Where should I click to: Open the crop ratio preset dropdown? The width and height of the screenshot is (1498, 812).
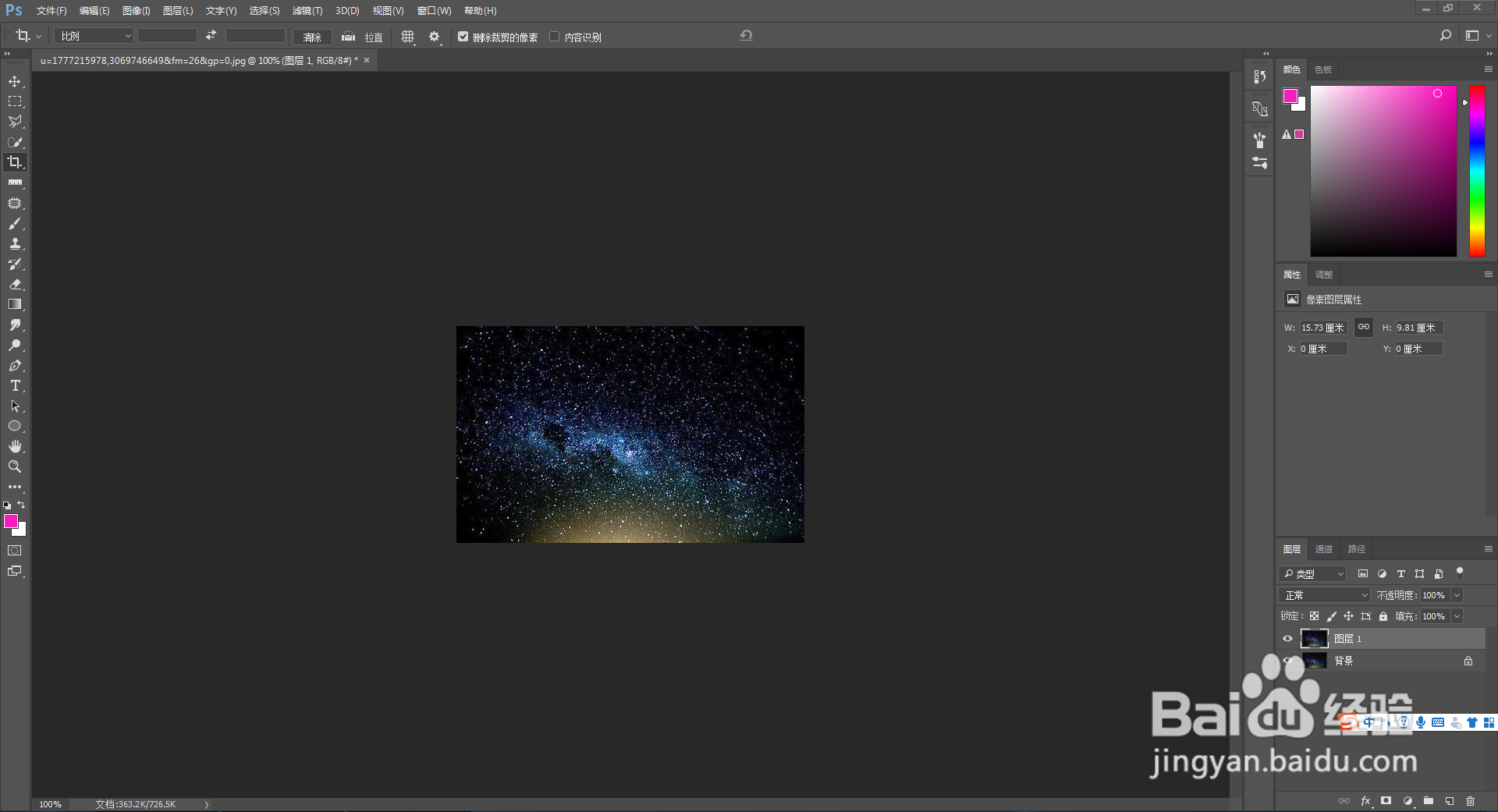(94, 36)
